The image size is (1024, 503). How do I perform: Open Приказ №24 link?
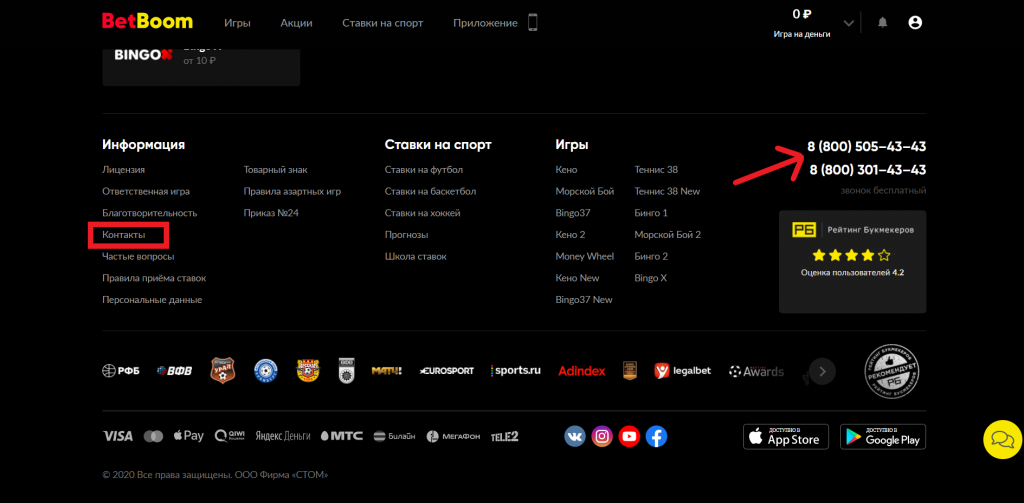click(x=271, y=213)
